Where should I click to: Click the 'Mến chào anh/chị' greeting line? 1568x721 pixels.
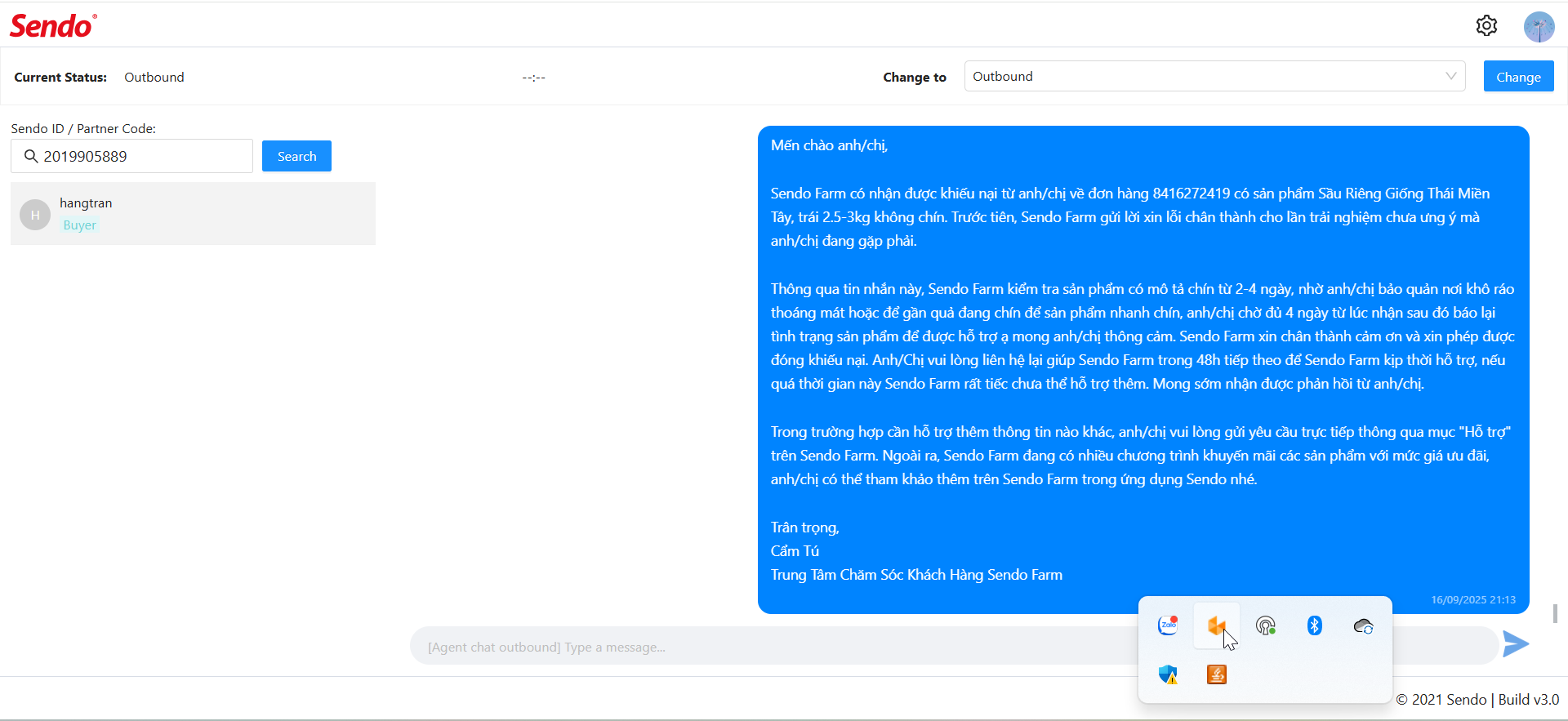pyautogui.click(x=829, y=145)
